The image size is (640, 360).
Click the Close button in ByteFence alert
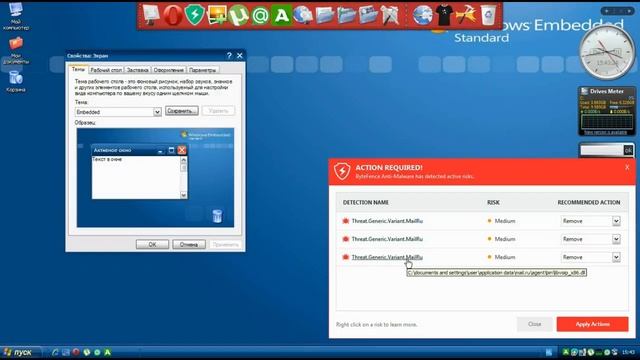pyautogui.click(x=534, y=324)
